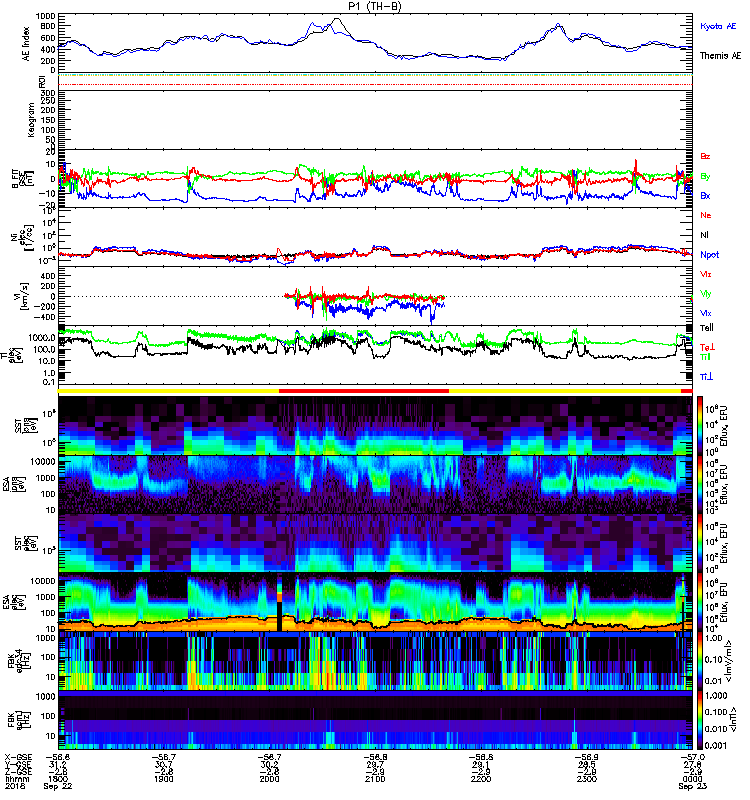Select the black "Te∥" temperature legend label
Screen dimensions: 750x800
(706, 328)
